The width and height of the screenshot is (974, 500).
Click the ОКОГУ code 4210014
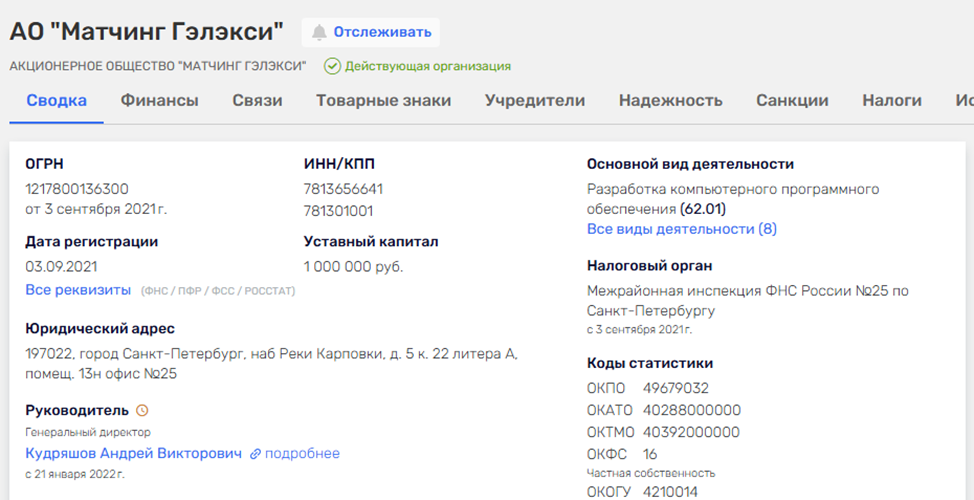pyautogui.click(x=670, y=493)
